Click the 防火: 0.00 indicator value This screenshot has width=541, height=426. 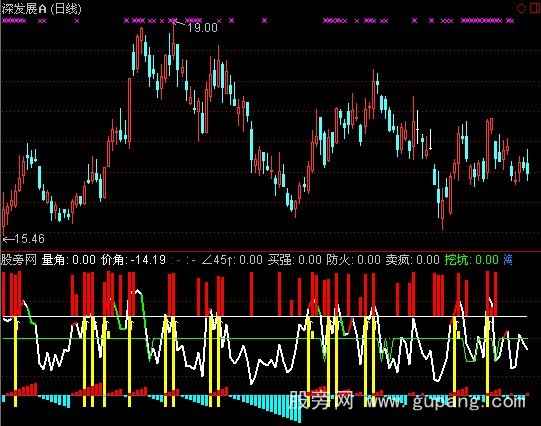[353, 260]
